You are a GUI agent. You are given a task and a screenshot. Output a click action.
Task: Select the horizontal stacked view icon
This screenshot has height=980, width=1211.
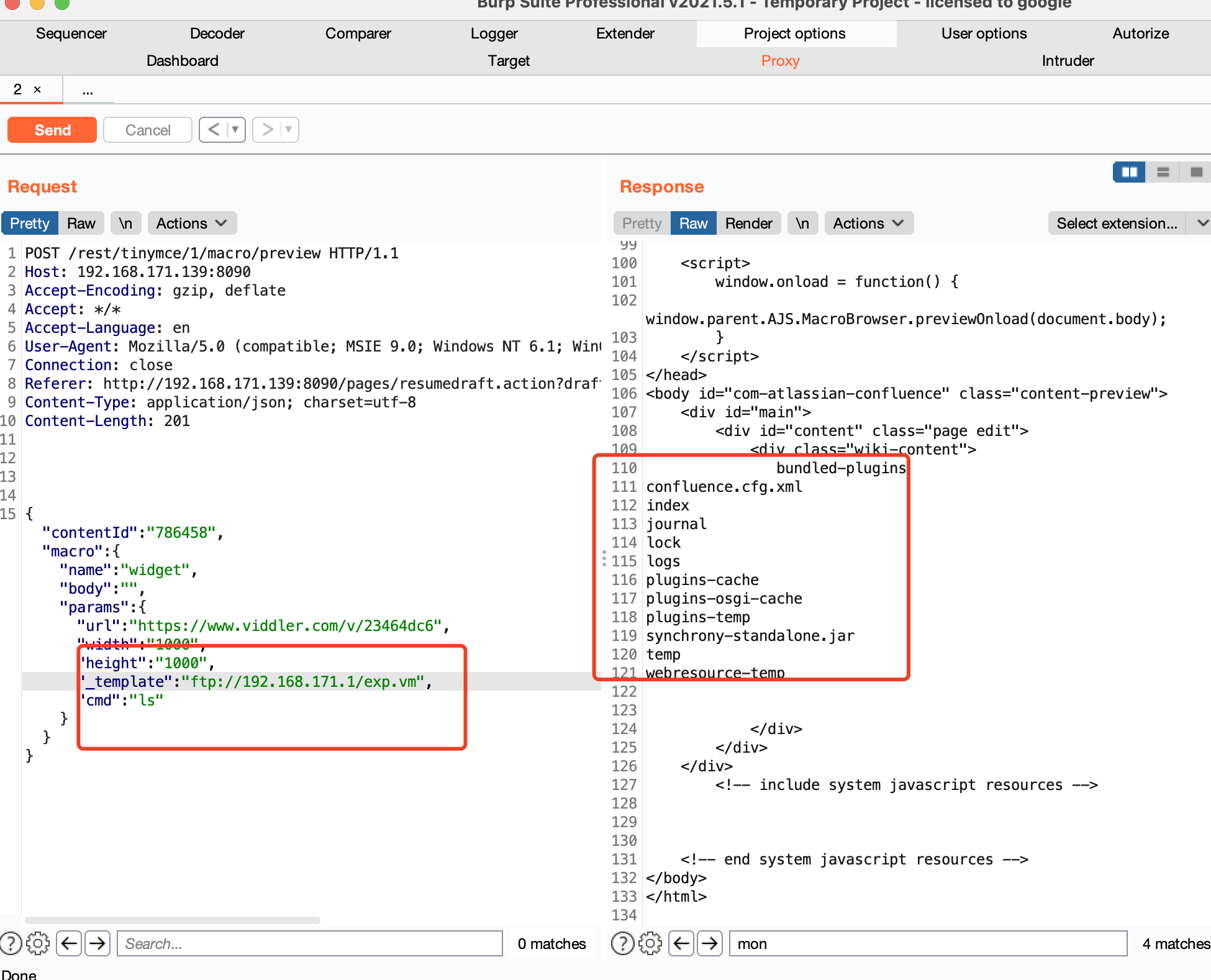1162,172
